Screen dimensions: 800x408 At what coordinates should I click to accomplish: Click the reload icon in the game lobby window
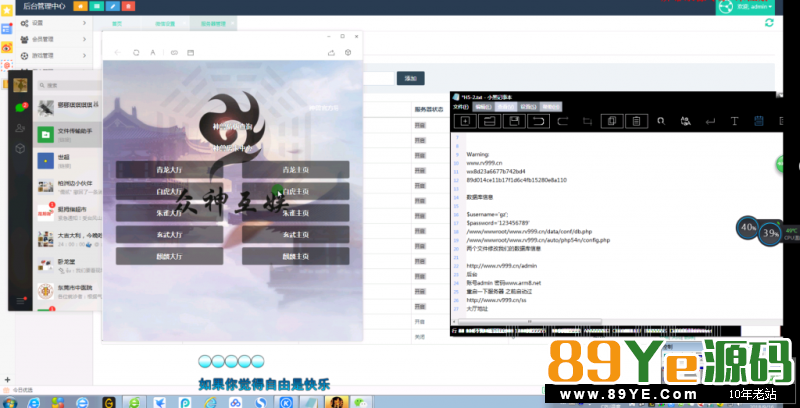(136, 53)
